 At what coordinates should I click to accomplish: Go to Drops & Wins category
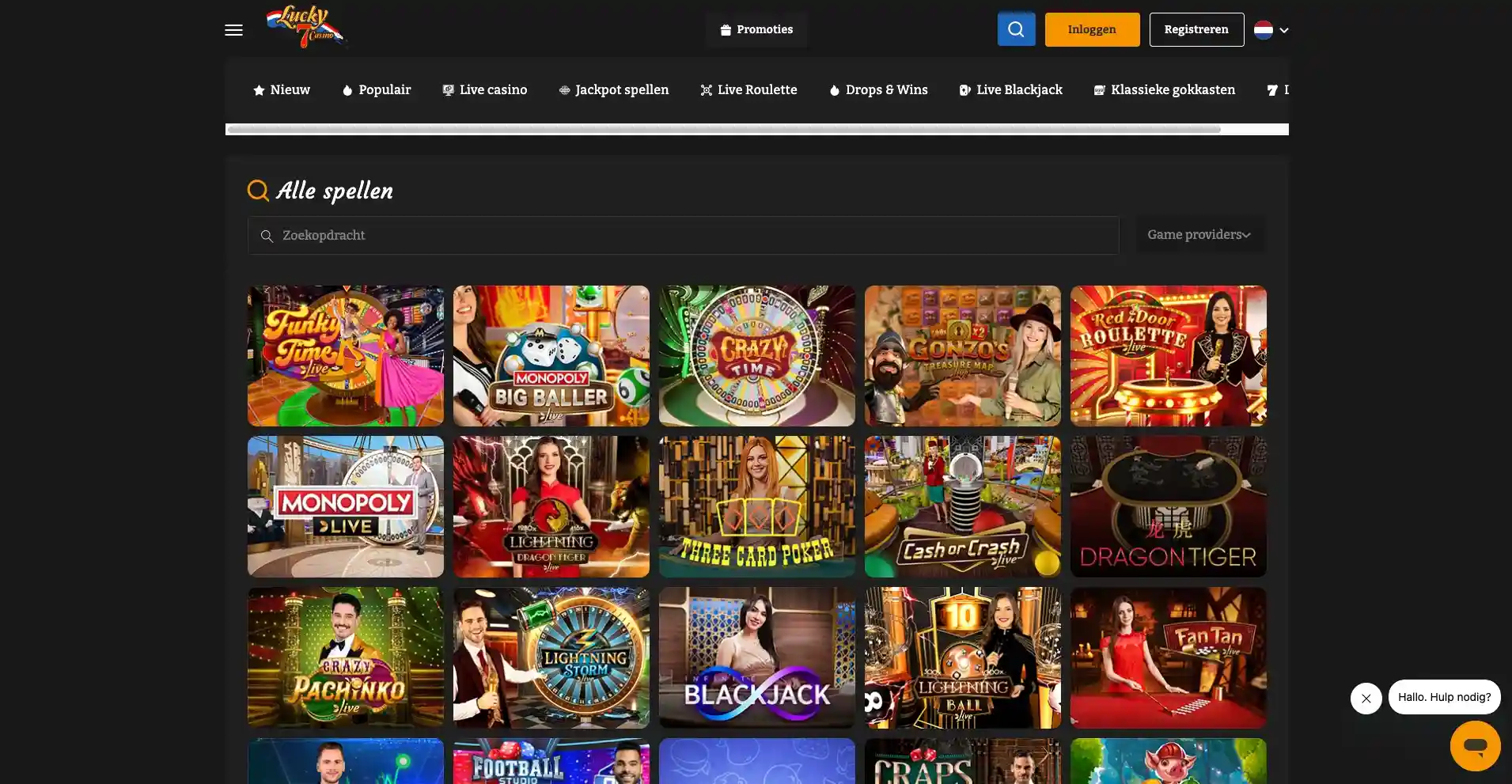(878, 90)
